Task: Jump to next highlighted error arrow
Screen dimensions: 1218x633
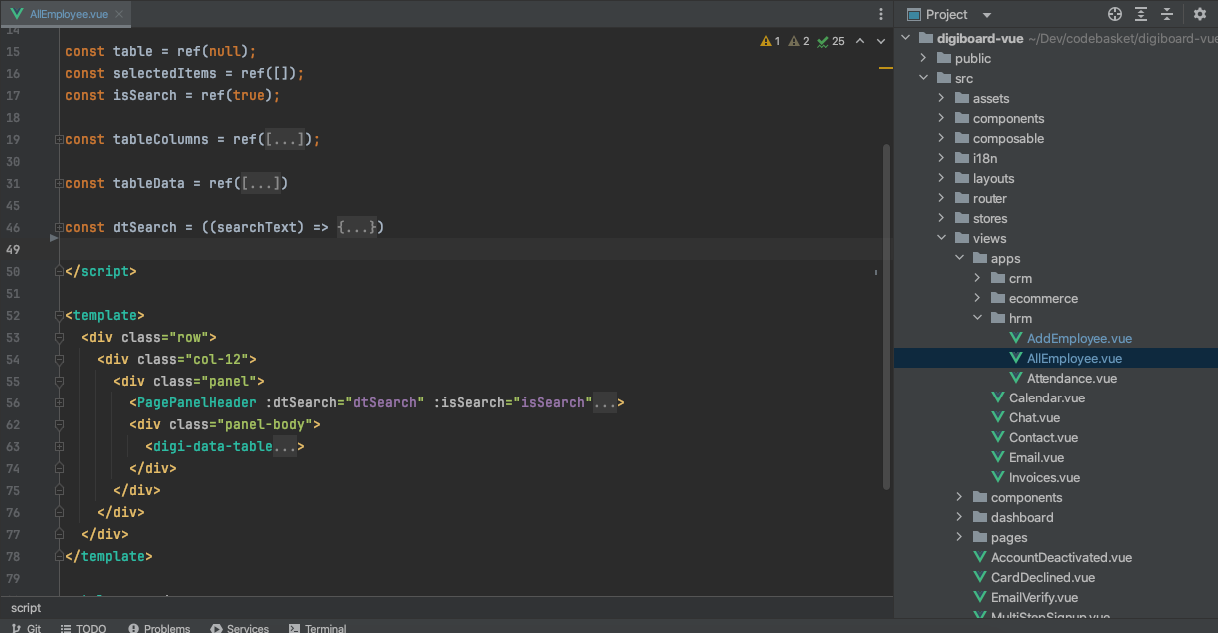Action: click(881, 41)
